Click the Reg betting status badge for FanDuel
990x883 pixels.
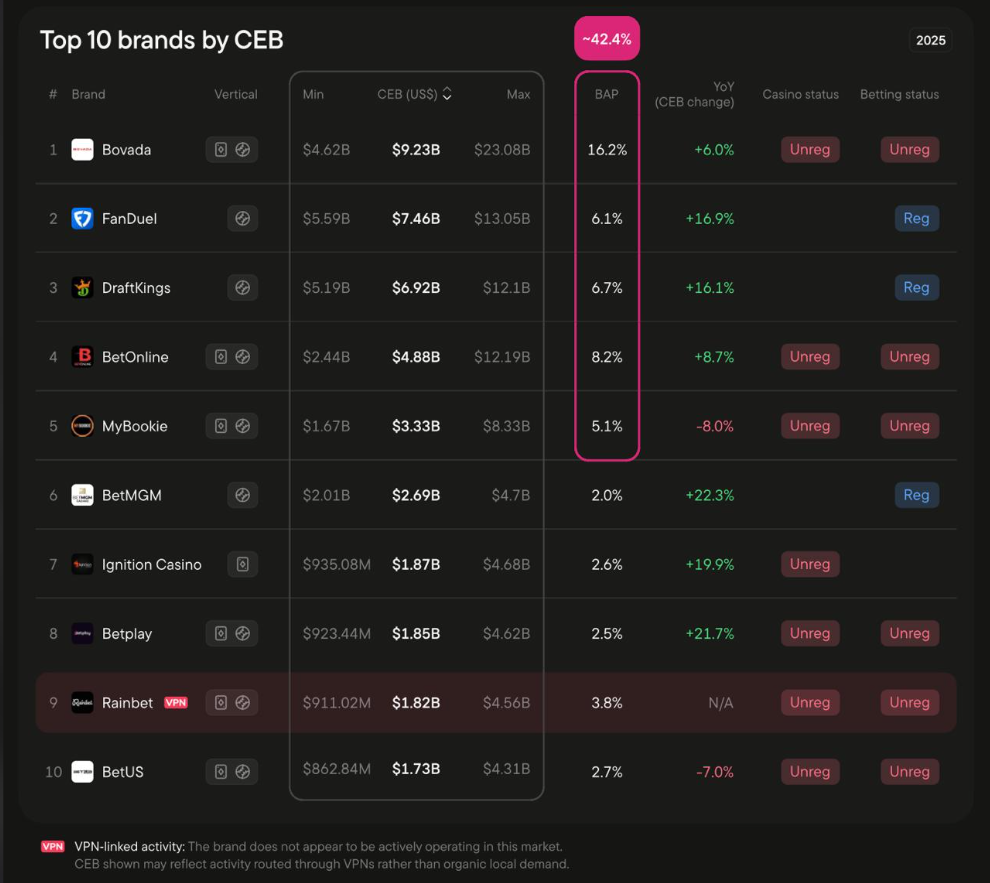pos(916,219)
